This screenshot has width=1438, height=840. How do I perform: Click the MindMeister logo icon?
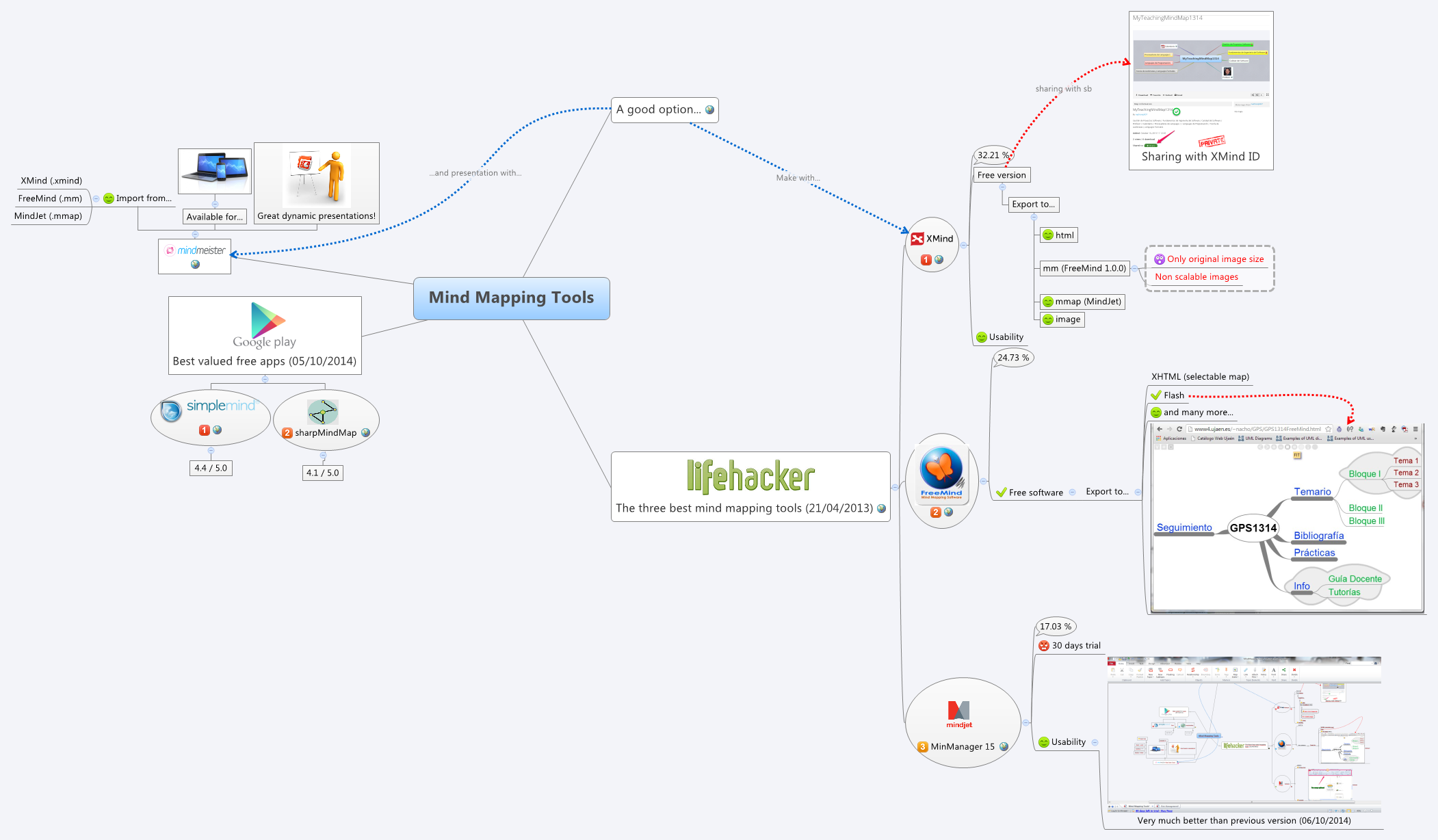pos(170,250)
